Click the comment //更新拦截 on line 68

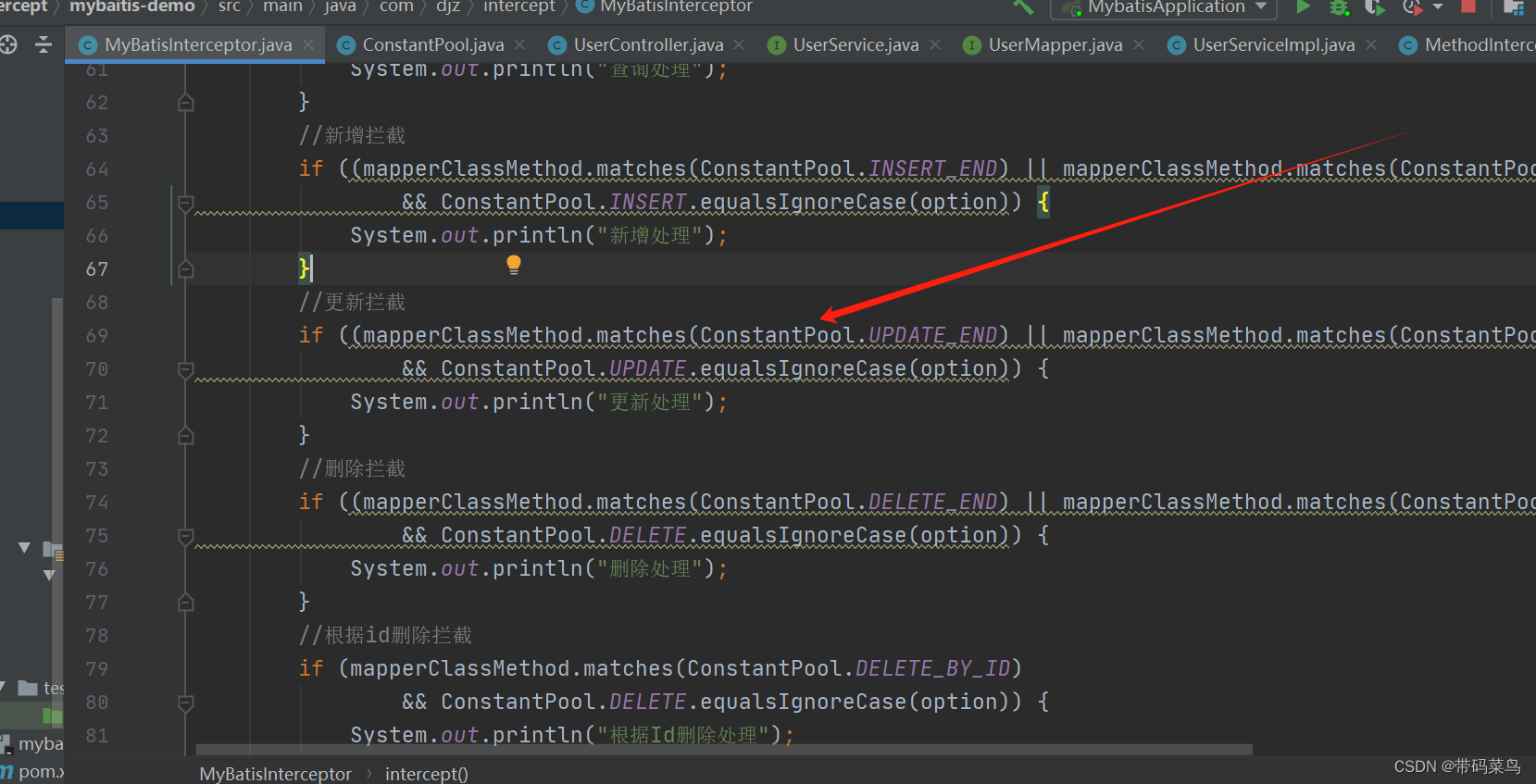point(352,303)
